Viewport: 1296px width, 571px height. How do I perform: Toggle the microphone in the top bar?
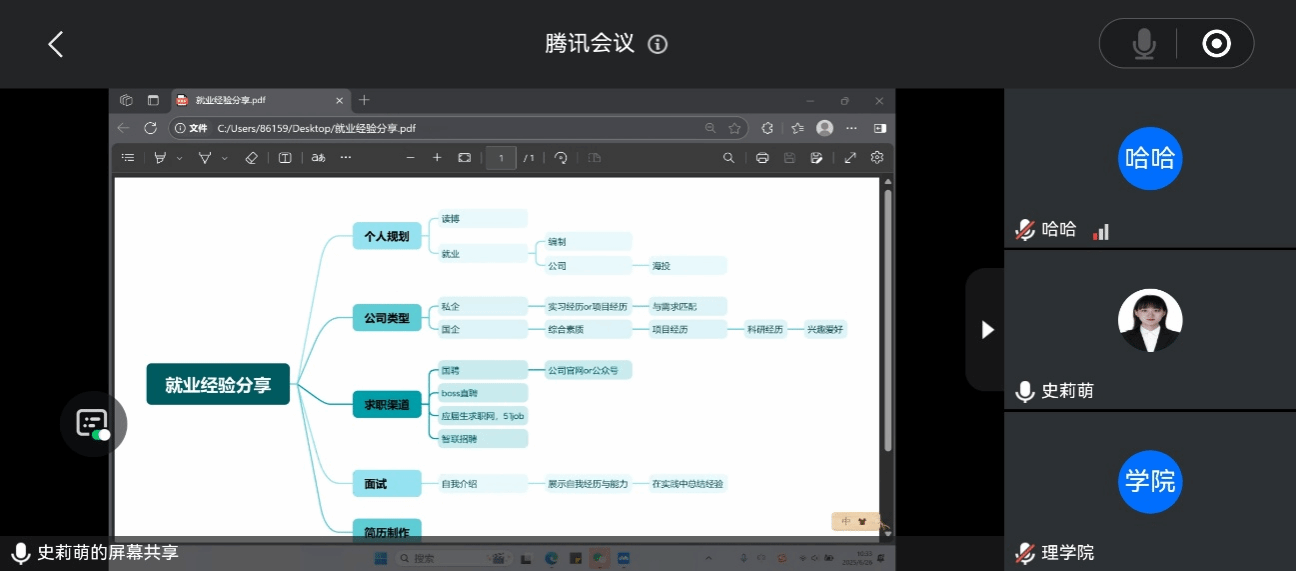1143,44
